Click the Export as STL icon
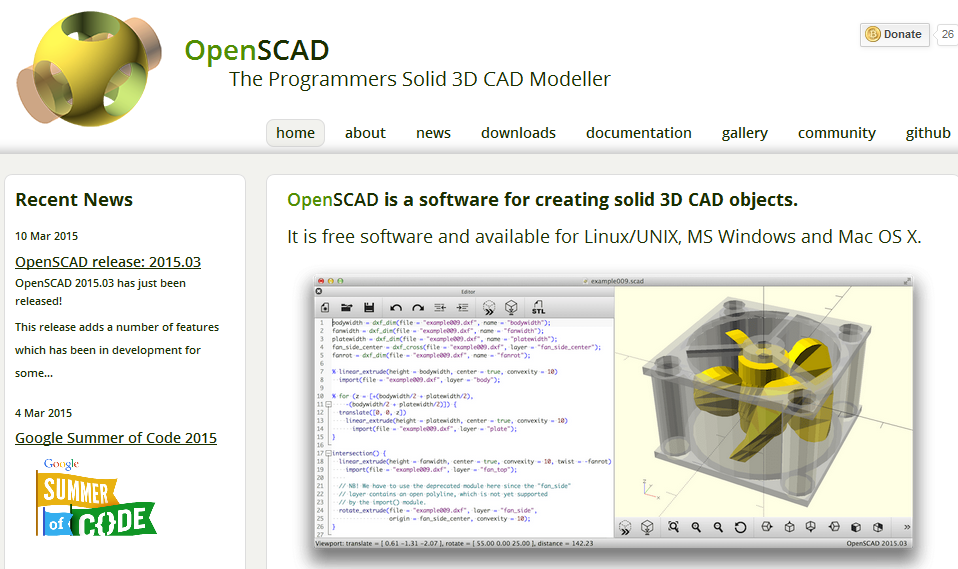The height and width of the screenshot is (569, 958). (x=538, y=307)
